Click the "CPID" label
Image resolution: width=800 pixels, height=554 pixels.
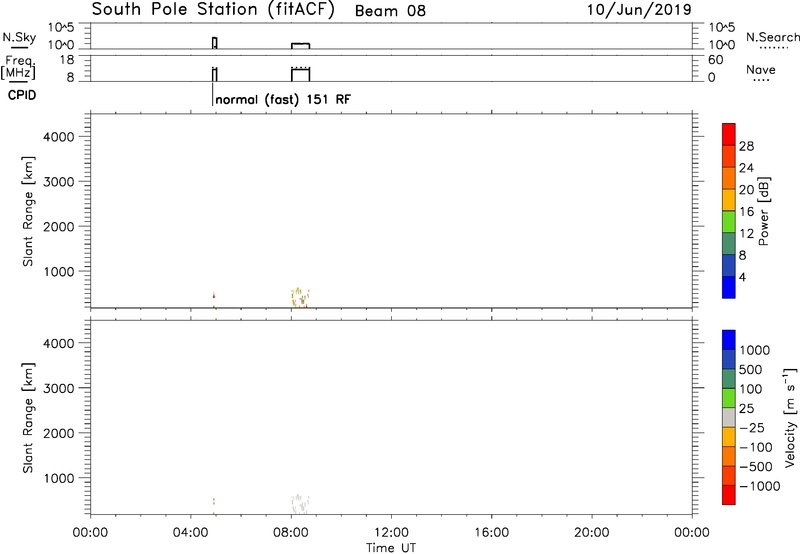click(x=22, y=95)
